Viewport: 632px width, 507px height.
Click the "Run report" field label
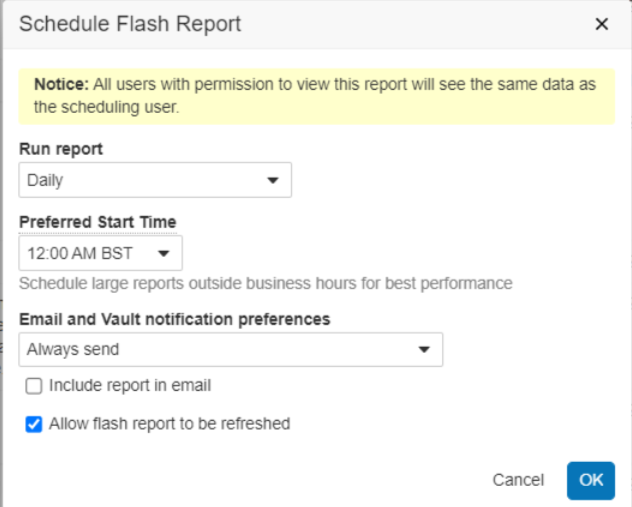pyautogui.click(x=61, y=149)
